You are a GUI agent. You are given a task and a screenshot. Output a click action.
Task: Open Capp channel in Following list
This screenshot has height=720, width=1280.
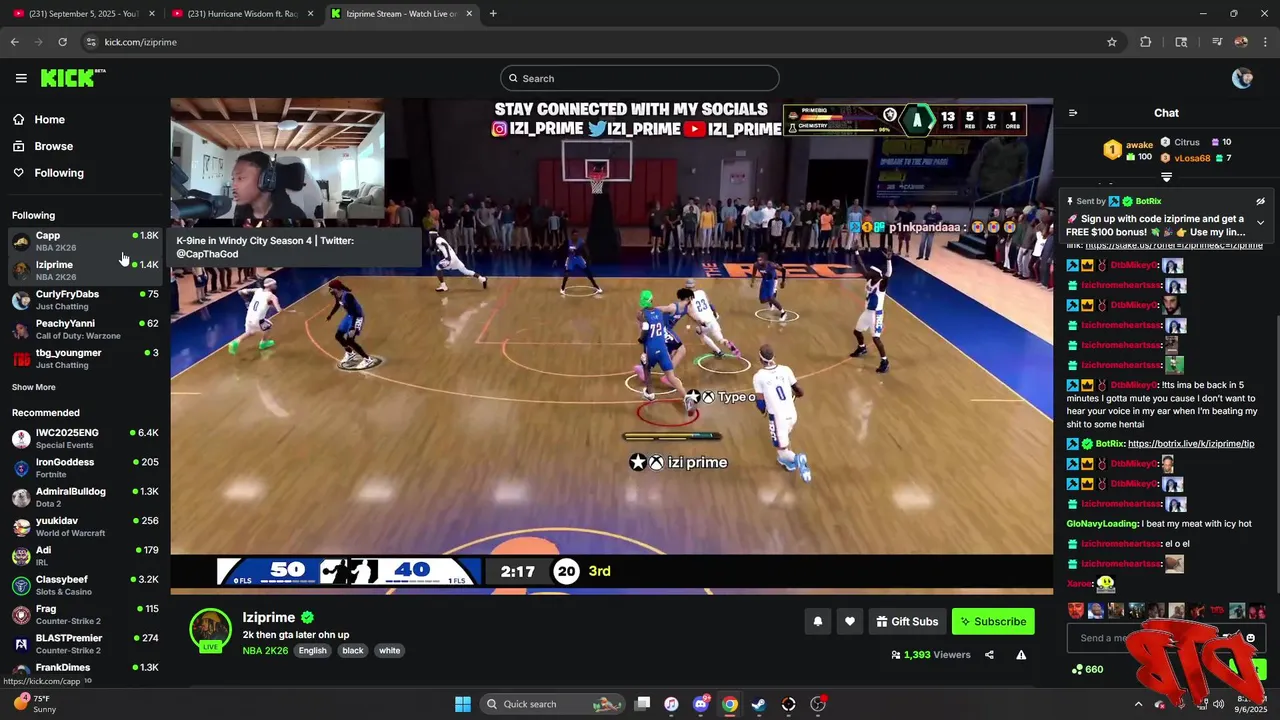(85, 241)
